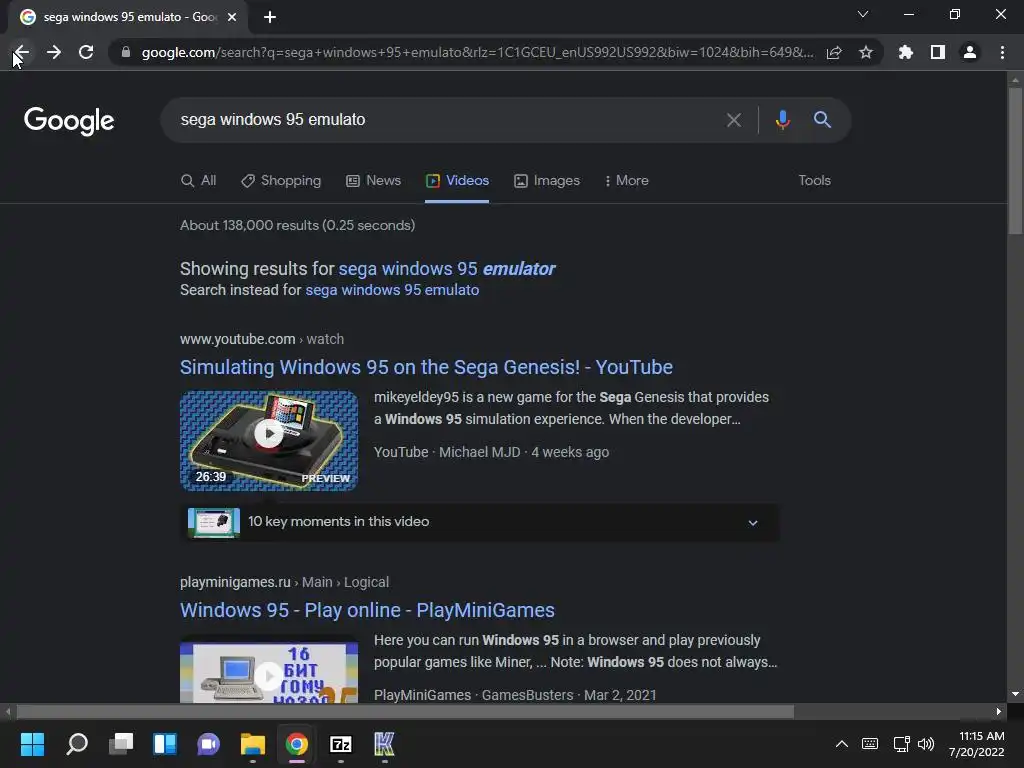Viewport: 1024px width, 768px height.
Task: Click playminigames.ru › Main › Logical breadcrumb
Action: coord(285,583)
